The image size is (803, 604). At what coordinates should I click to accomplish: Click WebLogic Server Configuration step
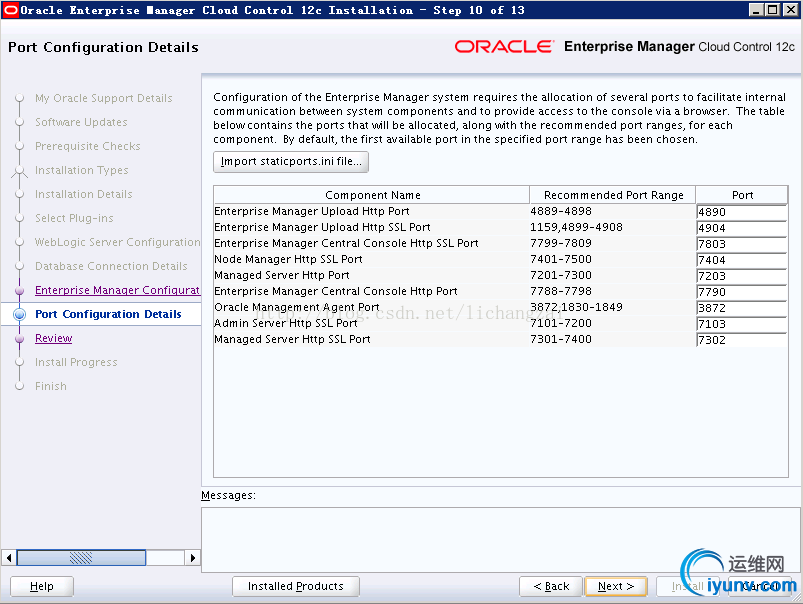117,242
